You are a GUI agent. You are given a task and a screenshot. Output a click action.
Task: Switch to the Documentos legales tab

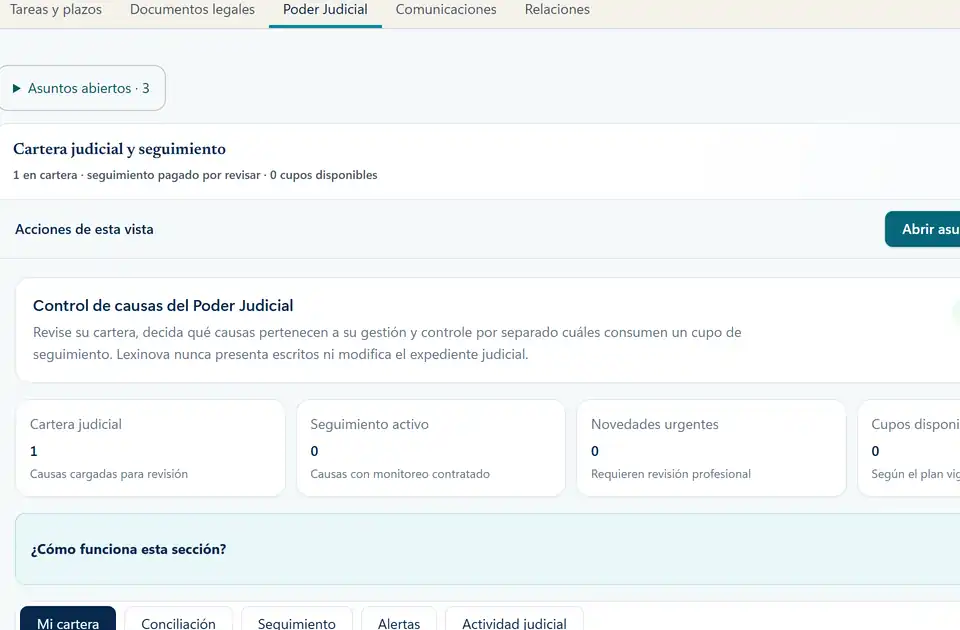pos(192,10)
